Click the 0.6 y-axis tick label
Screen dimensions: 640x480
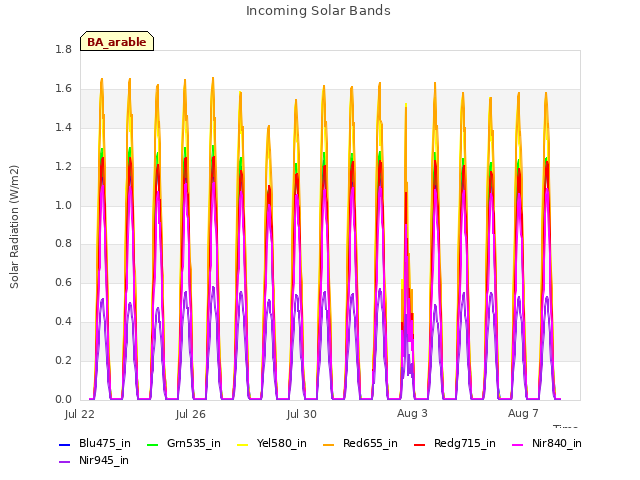tap(63, 282)
